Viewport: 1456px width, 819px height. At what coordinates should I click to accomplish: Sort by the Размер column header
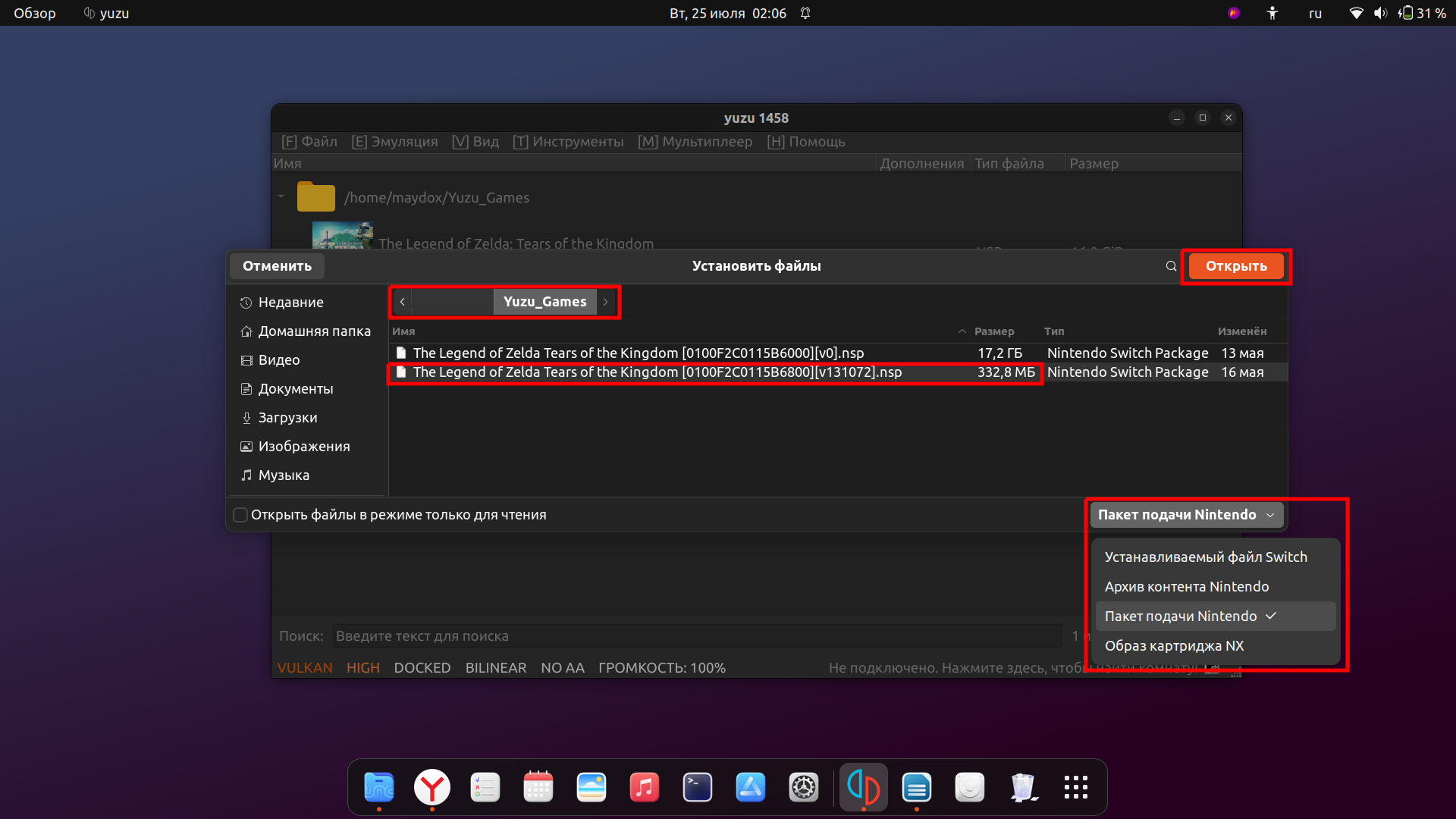point(993,331)
